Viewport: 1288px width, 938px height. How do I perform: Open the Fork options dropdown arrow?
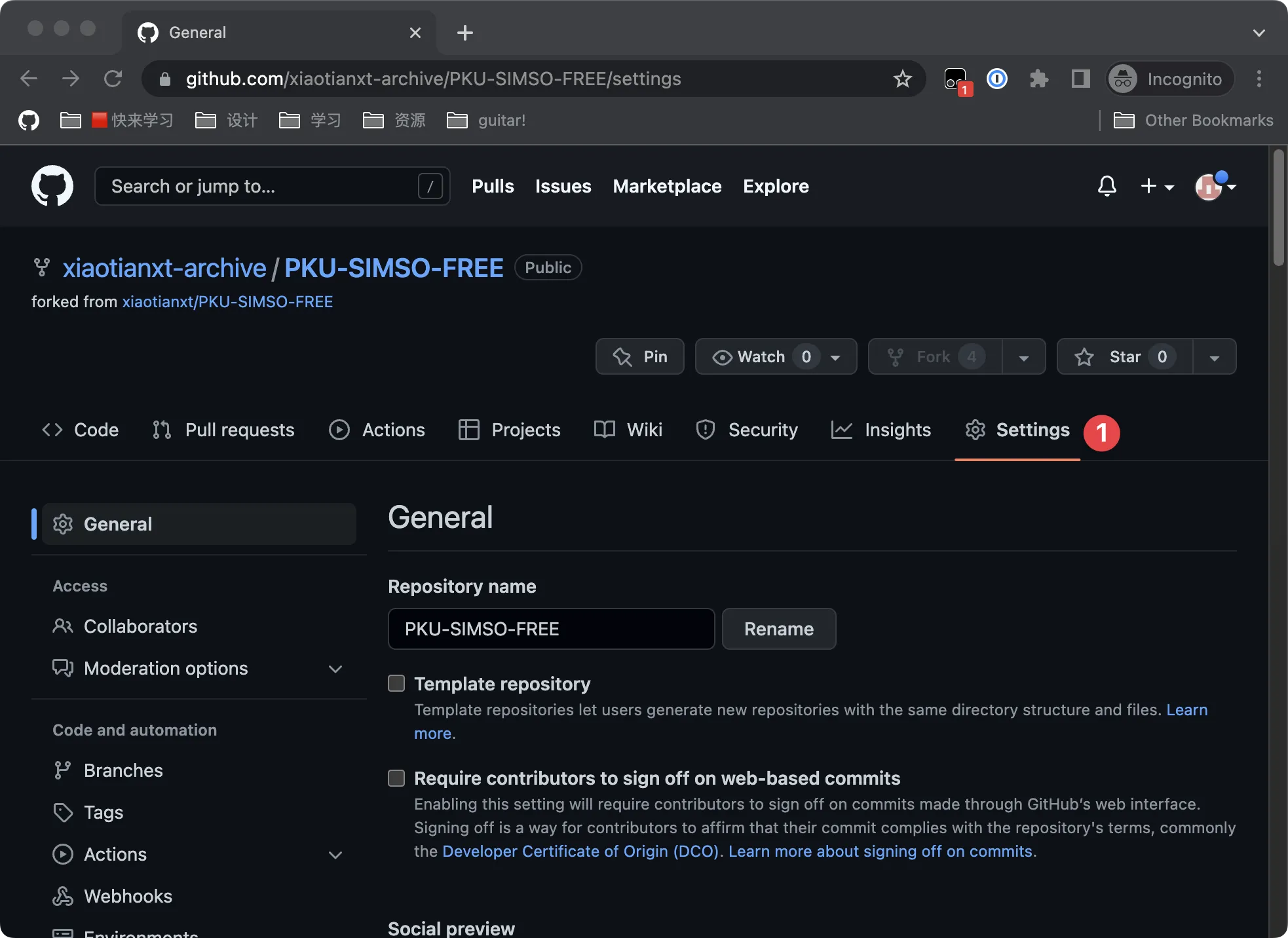pyautogui.click(x=1024, y=356)
